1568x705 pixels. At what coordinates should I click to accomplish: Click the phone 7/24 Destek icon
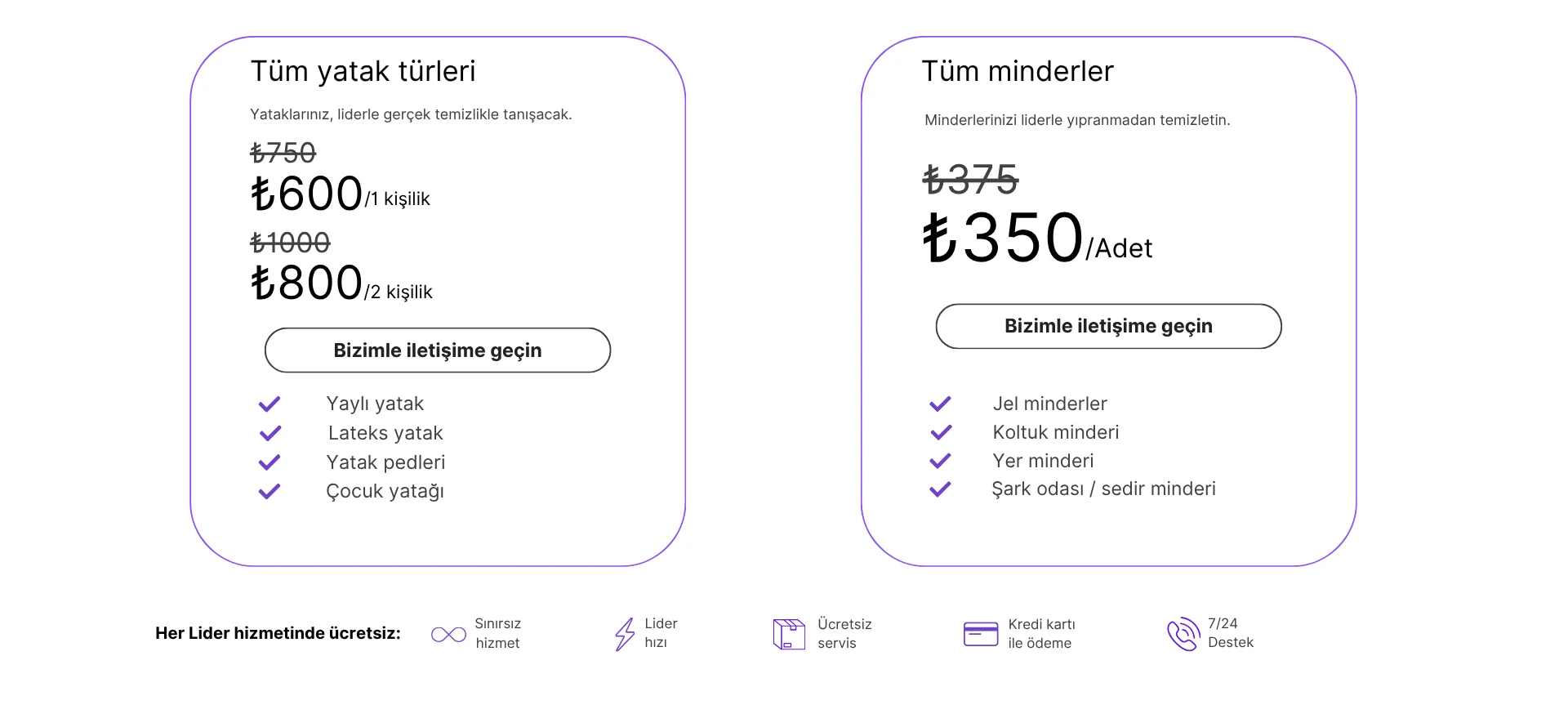coord(1183,634)
